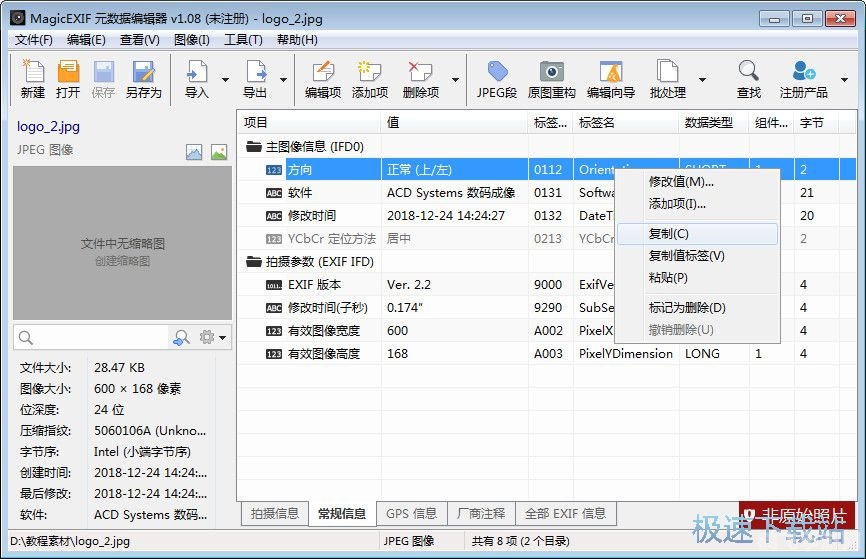Image resolution: width=866 pixels, height=559 pixels.
Task: Choose 复制值标签(V) in the context menu
Action: coord(697,256)
